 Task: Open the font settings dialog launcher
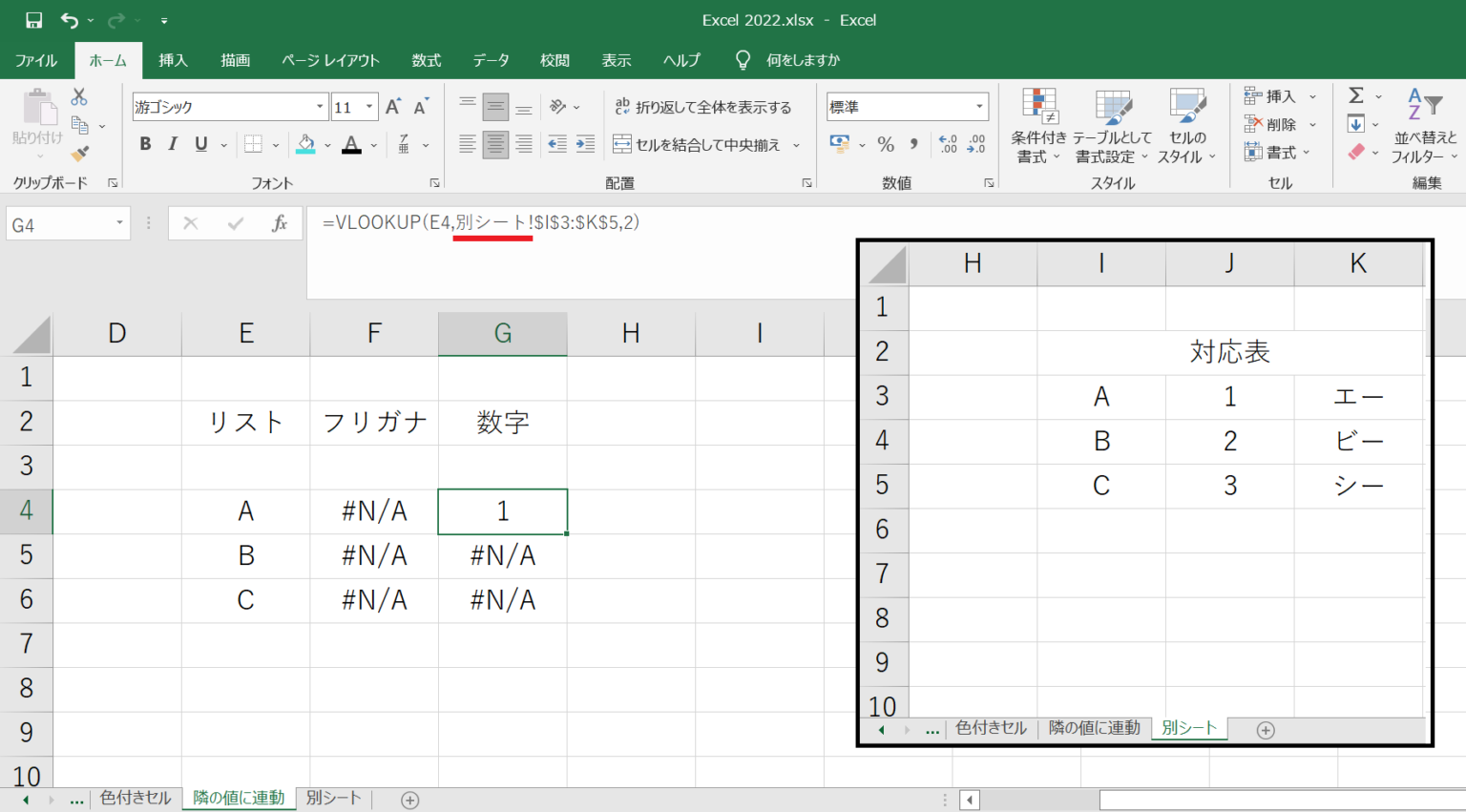pos(434,182)
